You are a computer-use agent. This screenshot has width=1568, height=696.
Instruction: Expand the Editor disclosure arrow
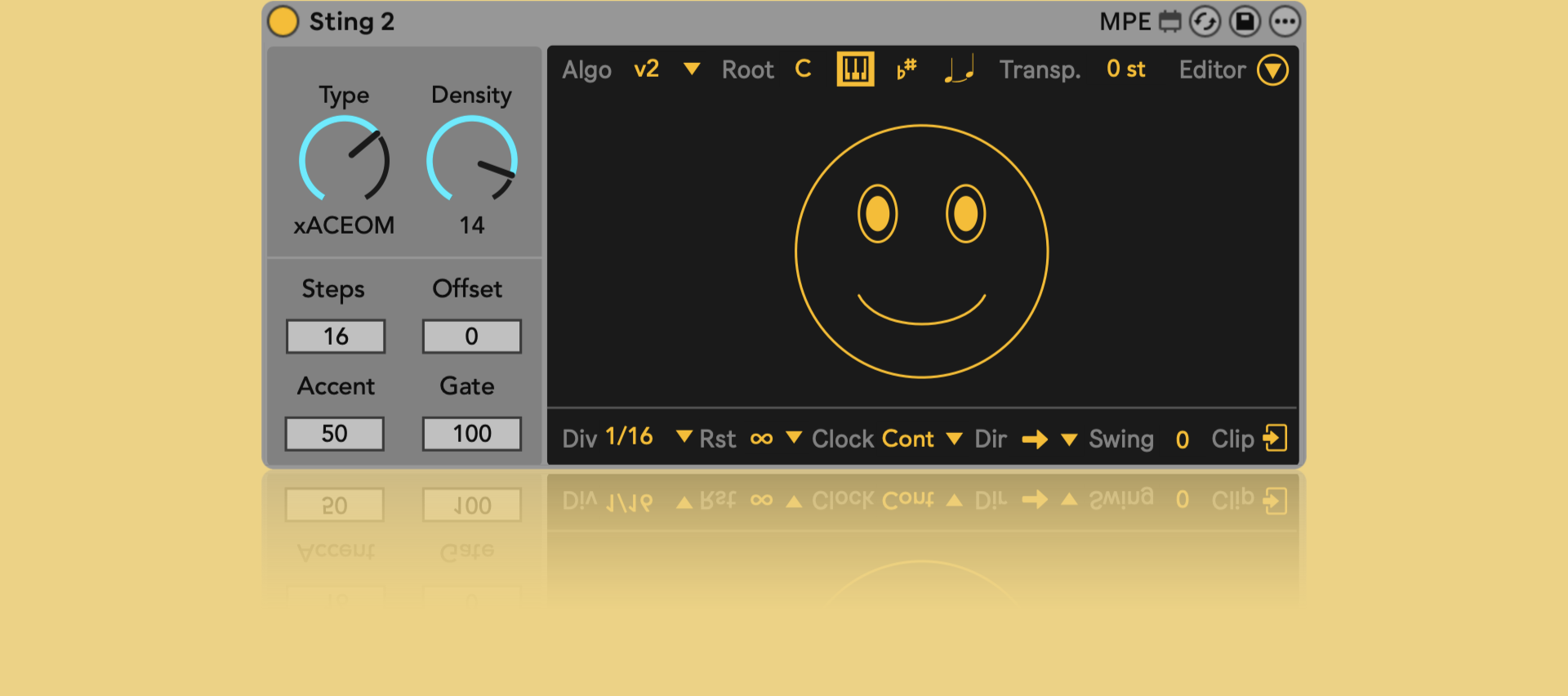pos(1272,70)
